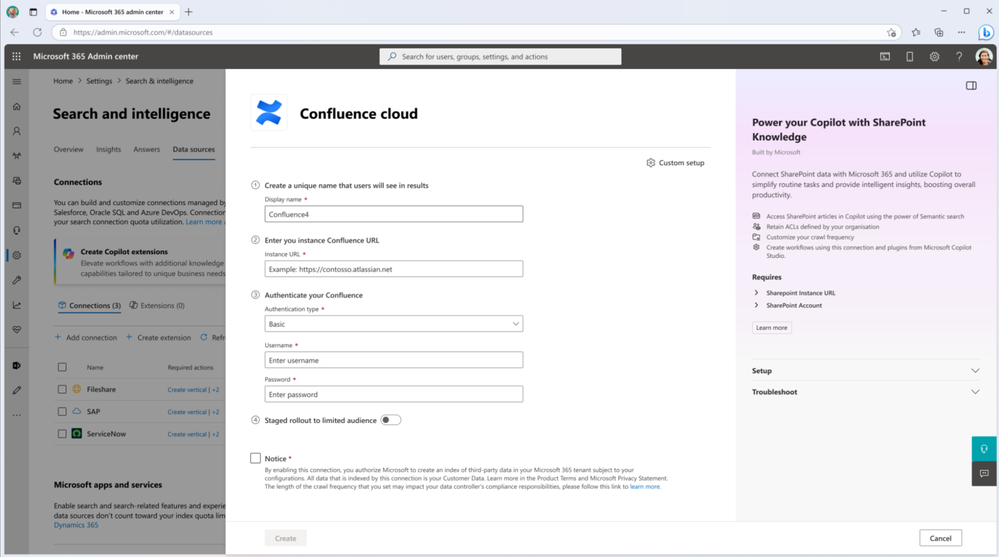999x557 pixels.
Task: Follow the learn more link in Notice
Action: 645,487
